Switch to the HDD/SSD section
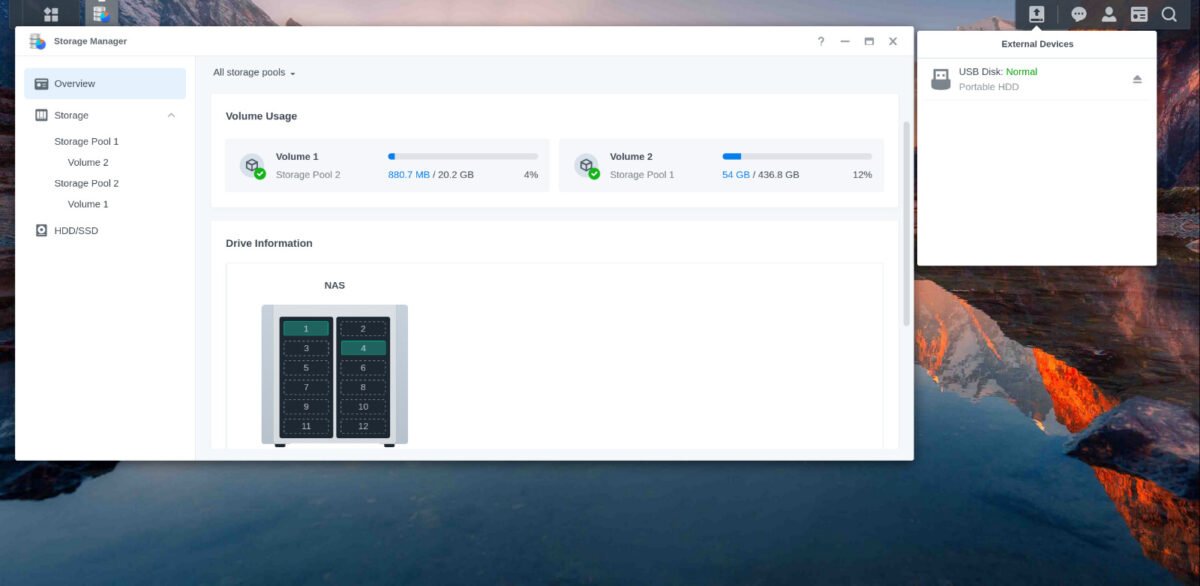 pos(75,230)
